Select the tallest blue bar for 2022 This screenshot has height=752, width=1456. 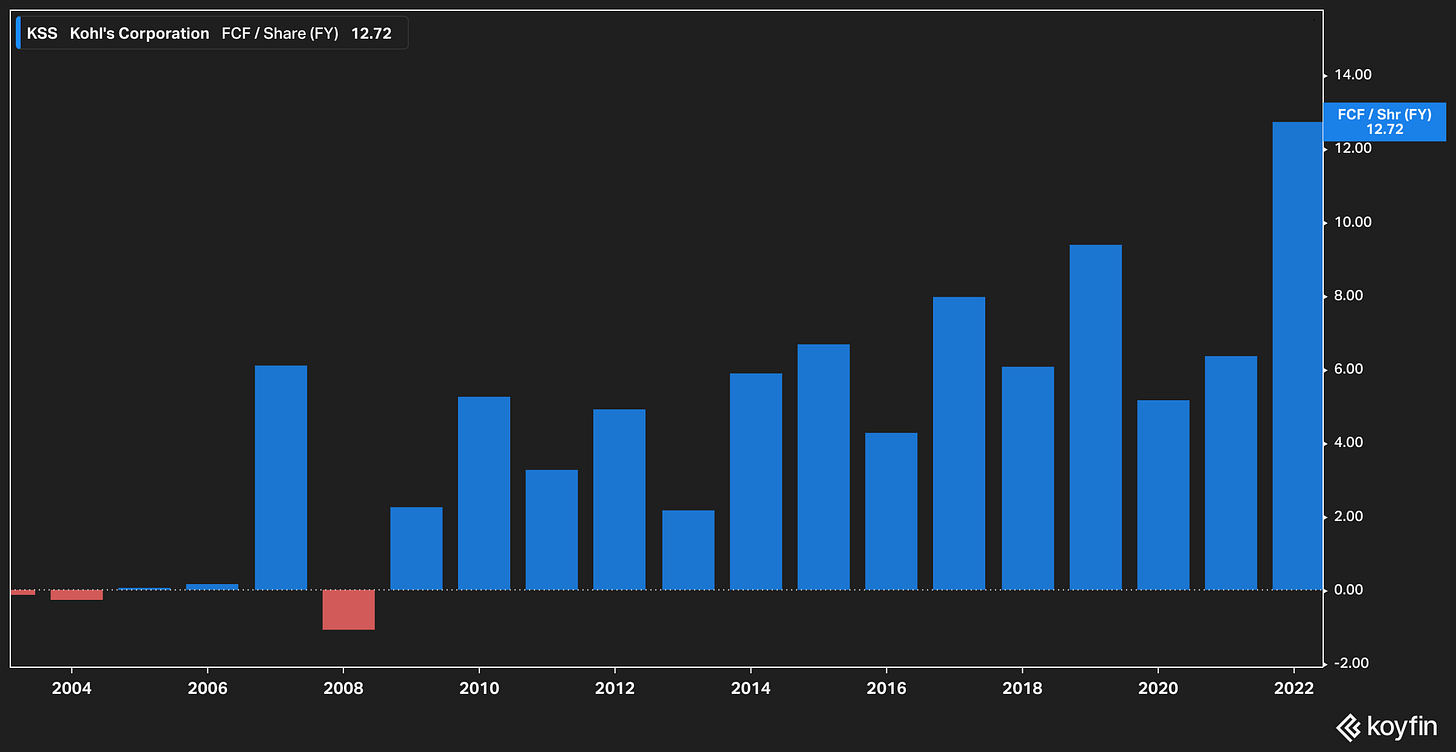coord(1297,356)
